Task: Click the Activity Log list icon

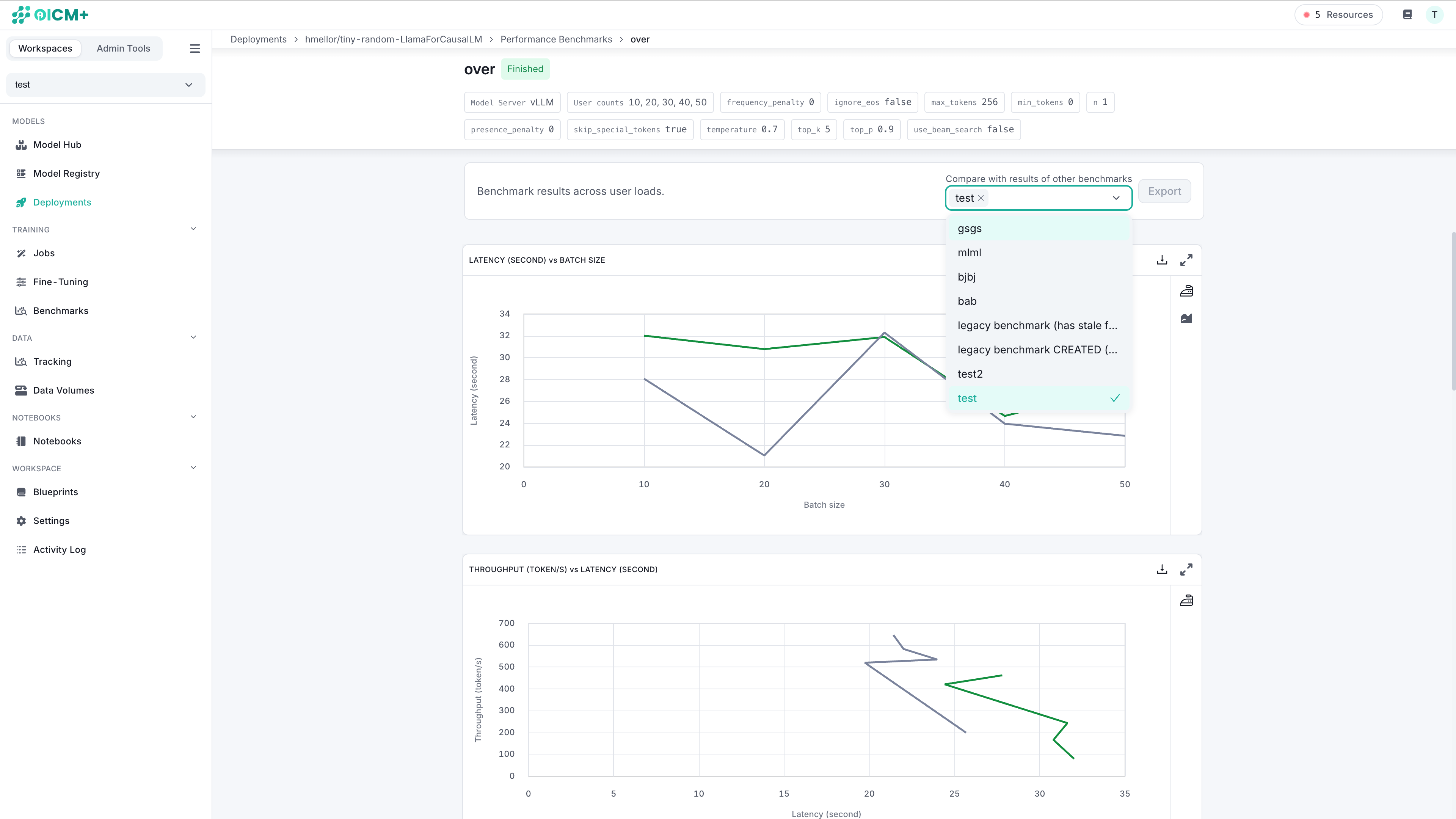Action: tap(21, 550)
